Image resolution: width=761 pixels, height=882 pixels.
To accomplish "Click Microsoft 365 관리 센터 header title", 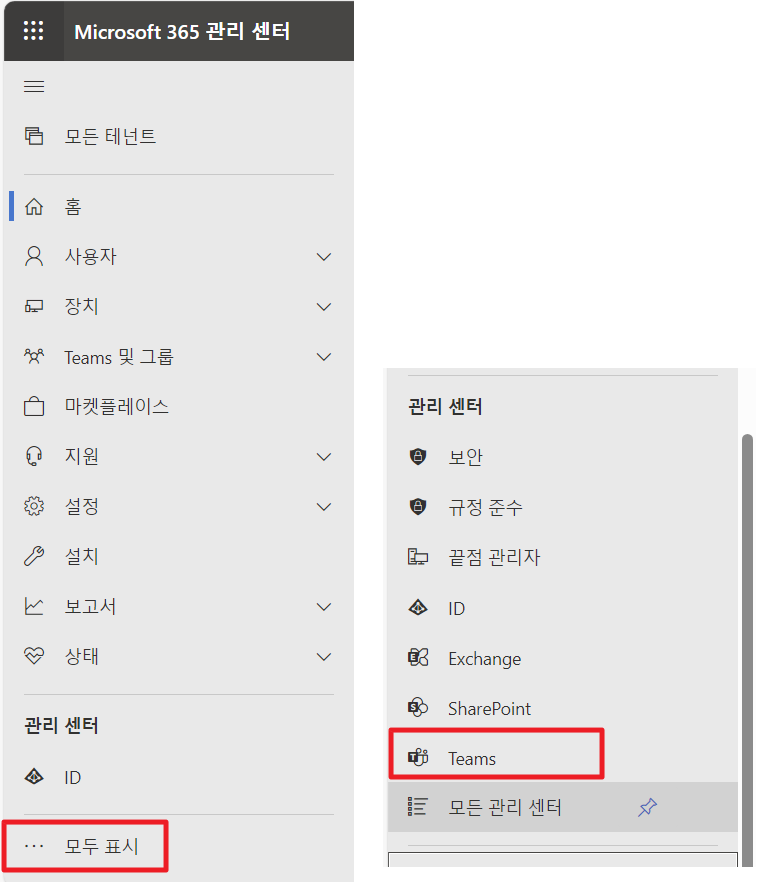I will pyautogui.click(x=182, y=32).
